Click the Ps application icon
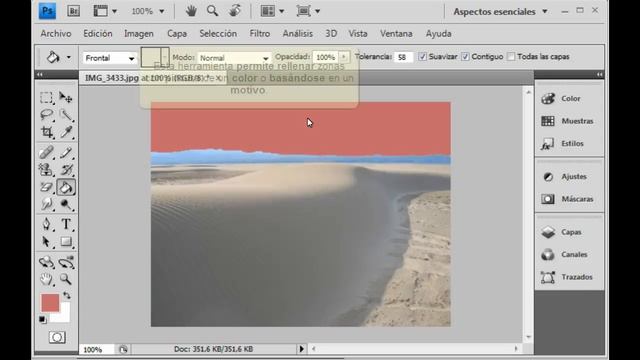The height and width of the screenshot is (360, 640). (47, 11)
